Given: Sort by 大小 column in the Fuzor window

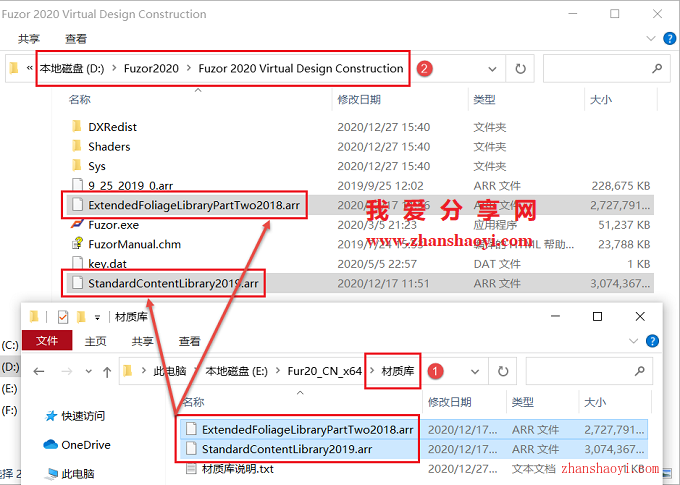Looking at the screenshot, I should click(x=601, y=99).
